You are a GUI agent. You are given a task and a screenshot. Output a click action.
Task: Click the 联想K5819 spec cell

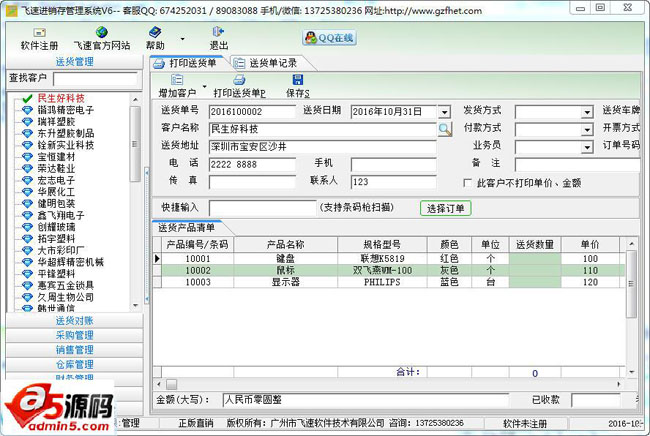(x=382, y=259)
